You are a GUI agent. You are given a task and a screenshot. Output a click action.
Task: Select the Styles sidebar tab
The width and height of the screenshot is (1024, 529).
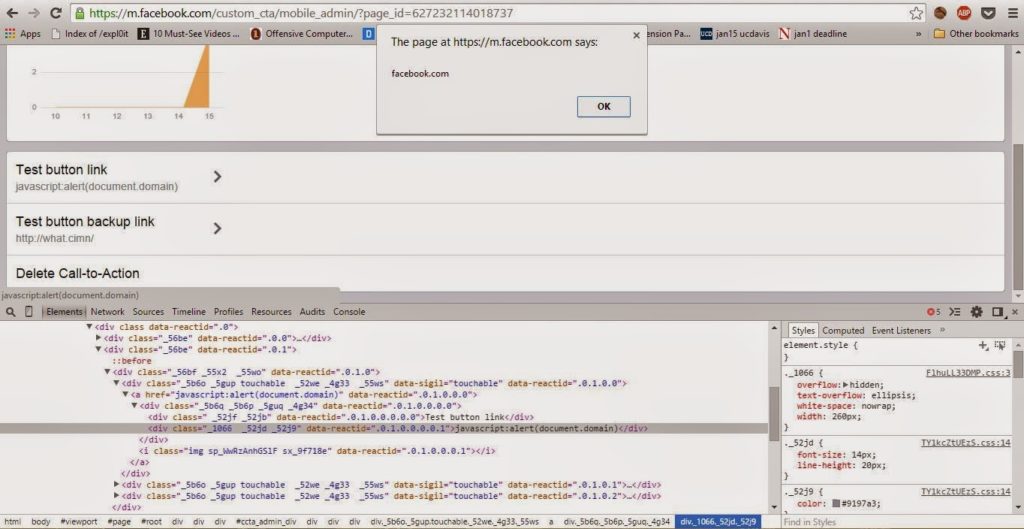click(803, 330)
